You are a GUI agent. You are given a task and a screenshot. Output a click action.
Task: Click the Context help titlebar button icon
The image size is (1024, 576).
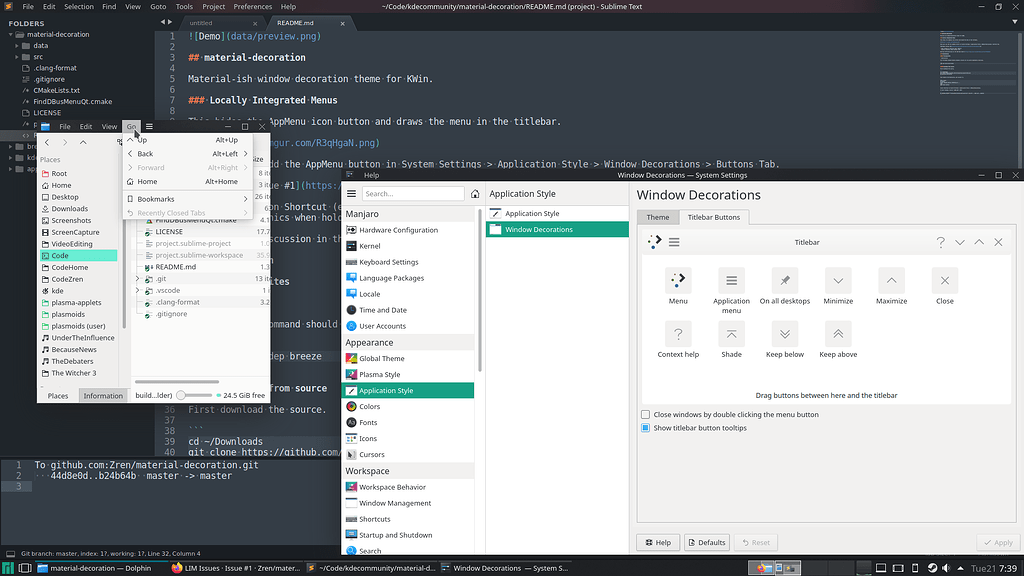678,334
